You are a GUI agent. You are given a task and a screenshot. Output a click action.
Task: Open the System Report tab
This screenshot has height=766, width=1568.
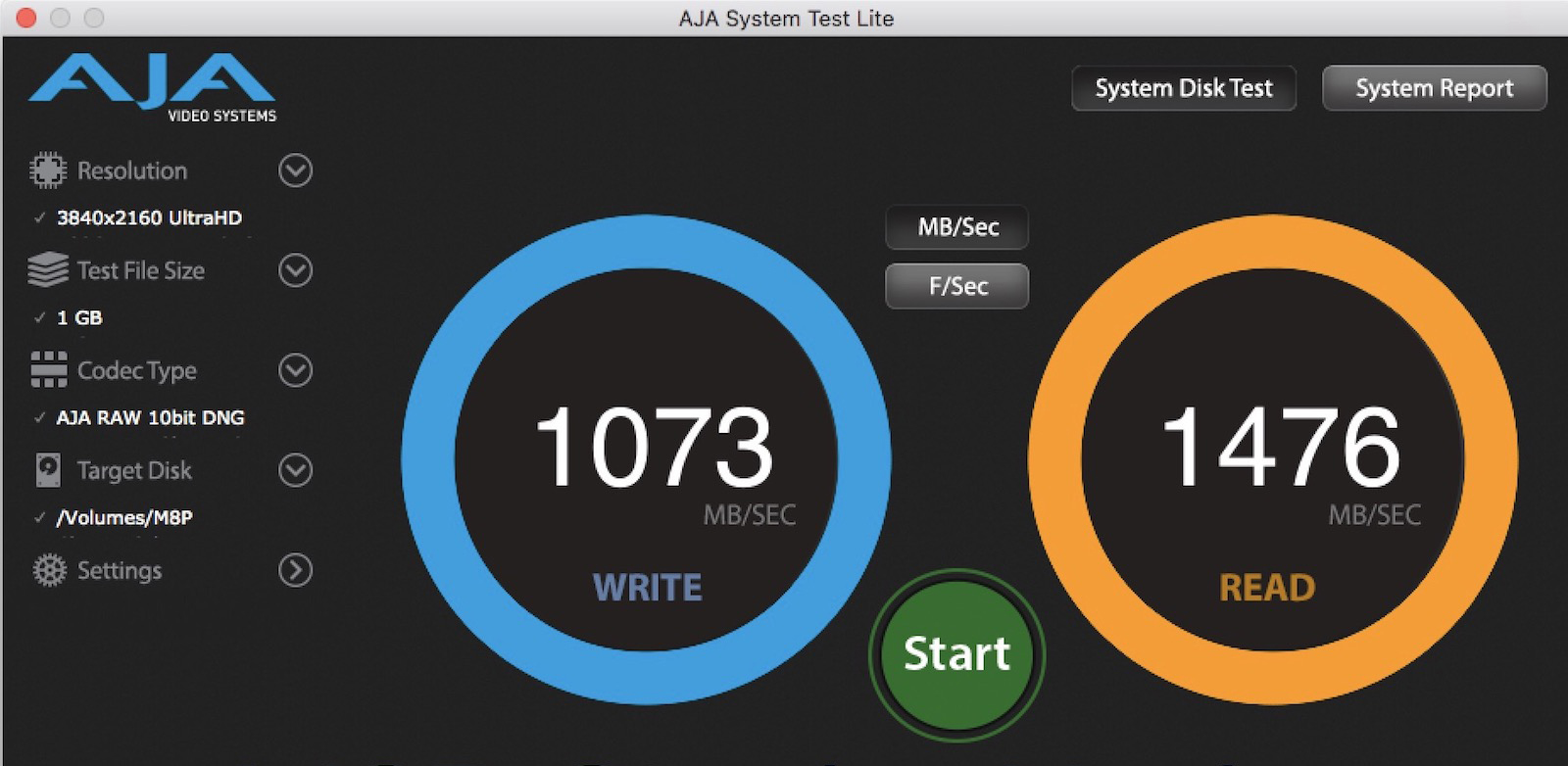click(x=1434, y=88)
